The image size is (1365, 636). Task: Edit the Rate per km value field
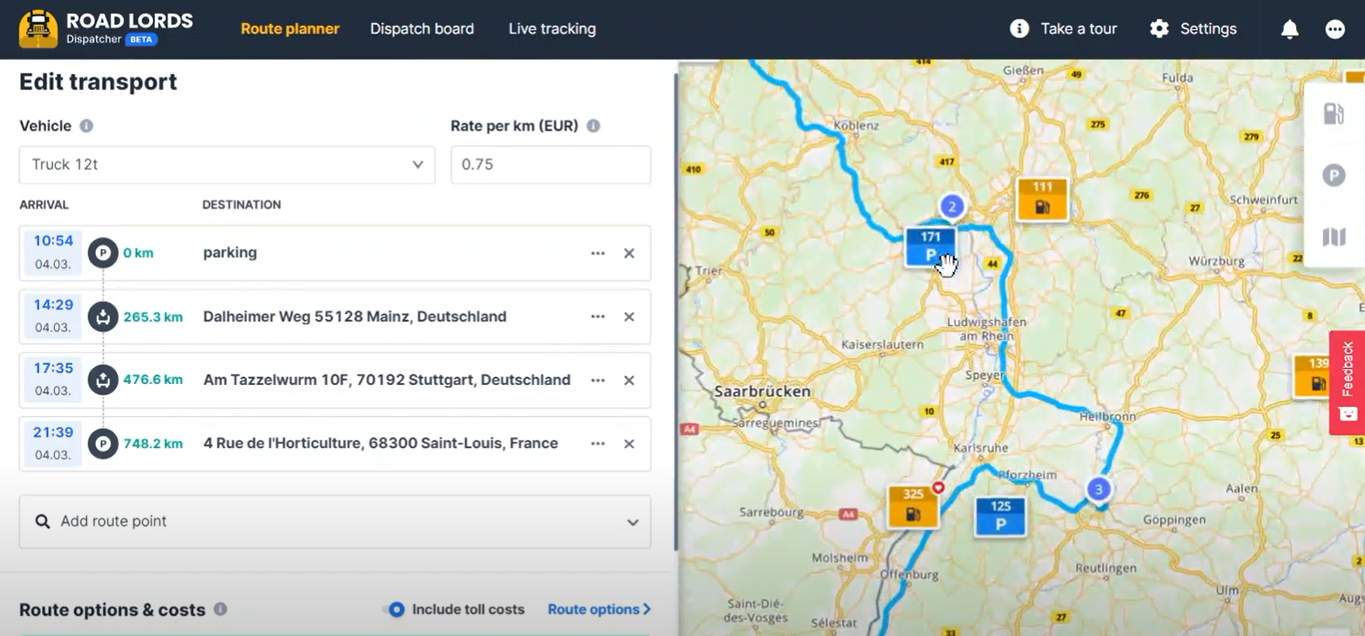[x=550, y=164]
